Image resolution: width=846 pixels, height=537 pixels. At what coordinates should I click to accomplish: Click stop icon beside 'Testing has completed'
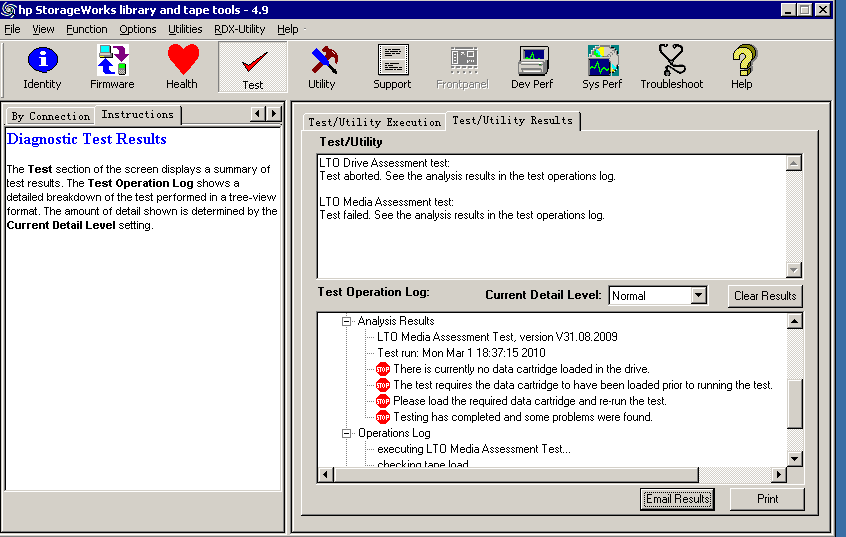tap(383, 417)
